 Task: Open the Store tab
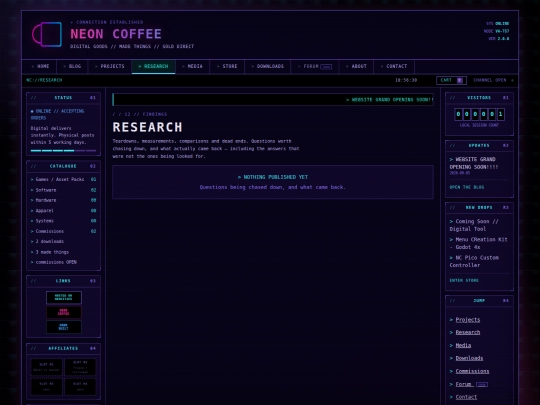pos(227,66)
